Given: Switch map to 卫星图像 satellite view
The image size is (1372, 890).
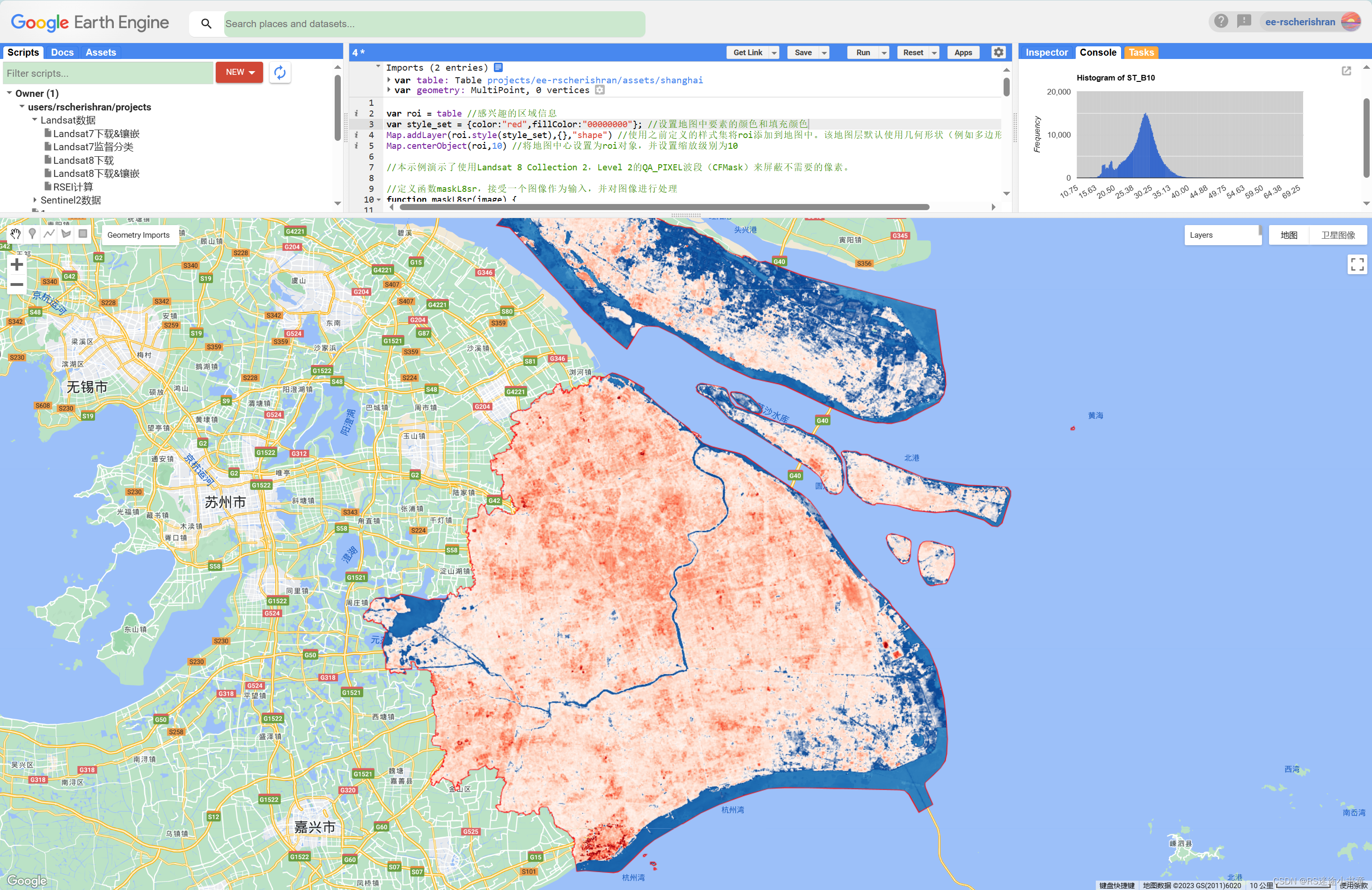Looking at the screenshot, I should [1337, 235].
